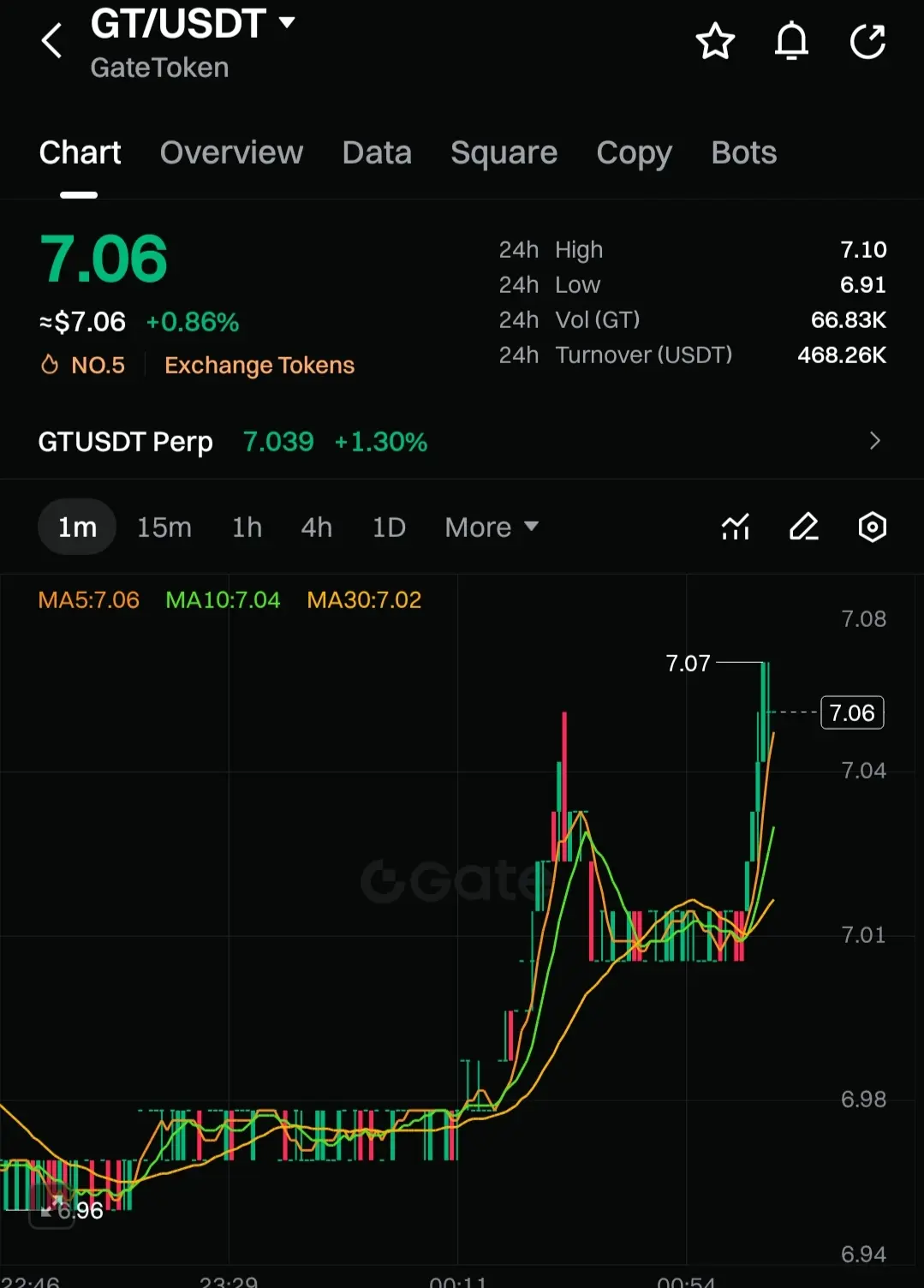Tap the large 7.06 last price

pyautogui.click(x=104, y=259)
